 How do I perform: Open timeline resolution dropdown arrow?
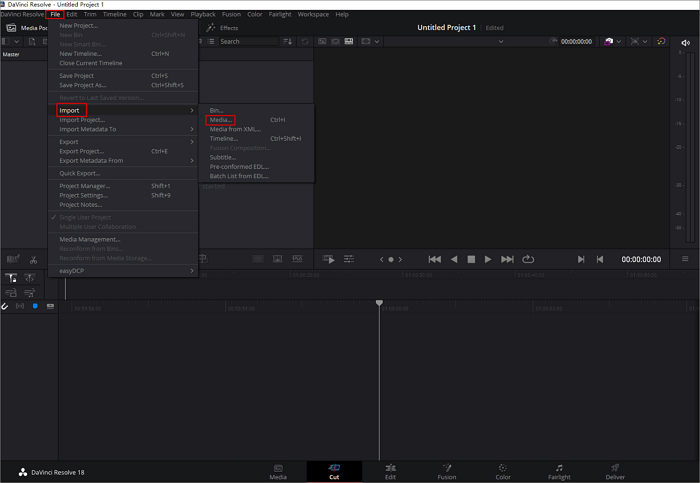[x=377, y=42]
